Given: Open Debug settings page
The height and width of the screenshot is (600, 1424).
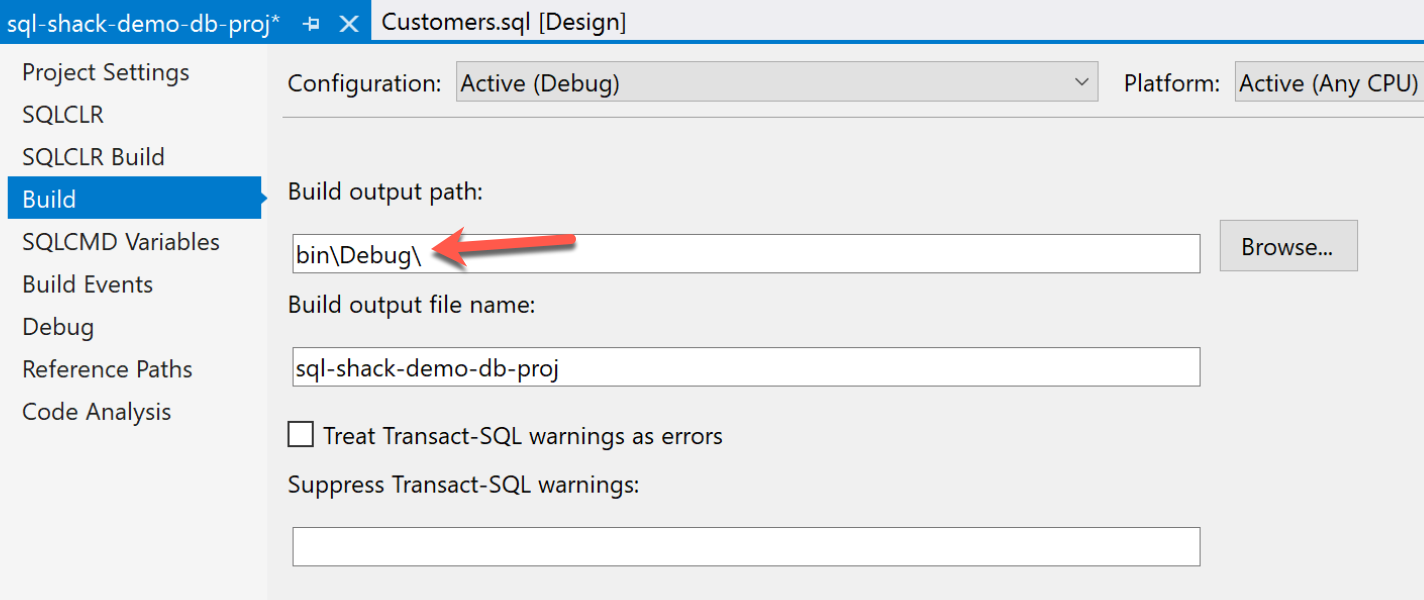Looking at the screenshot, I should click(58, 327).
